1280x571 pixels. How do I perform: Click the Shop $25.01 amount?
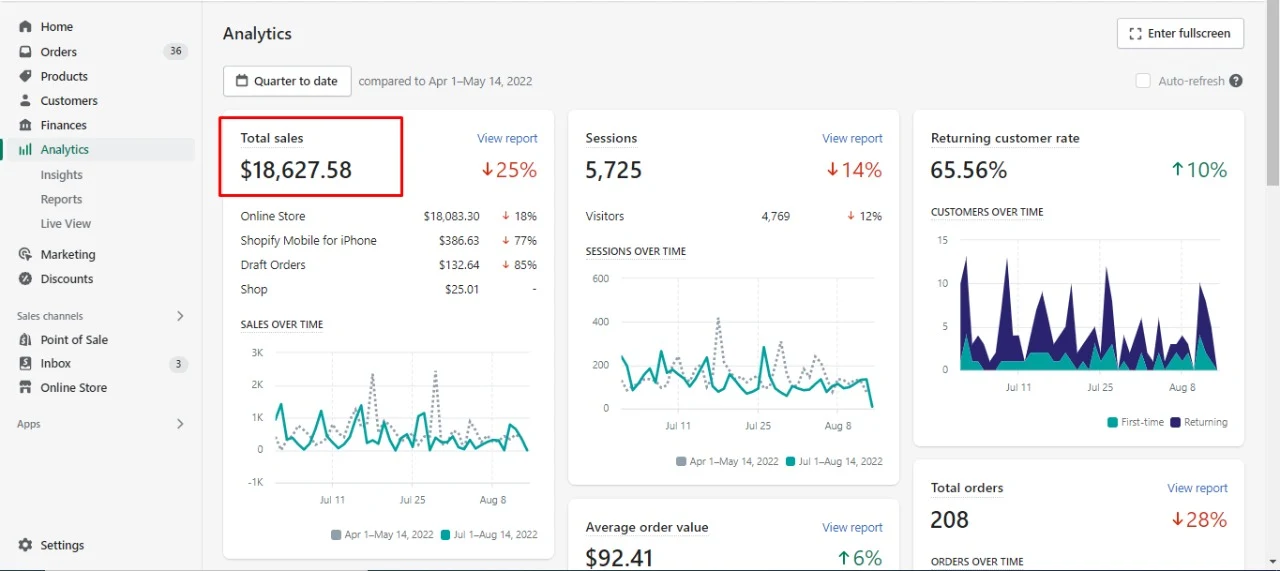pos(462,290)
